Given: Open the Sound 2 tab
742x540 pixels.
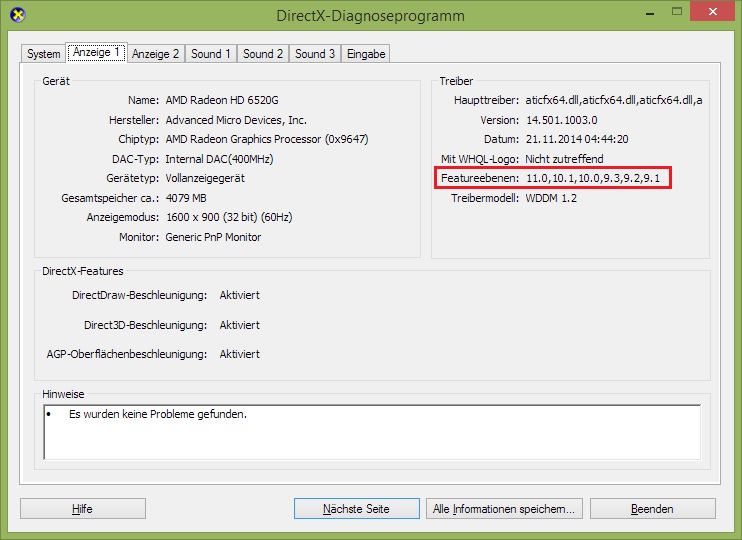Looking at the screenshot, I should [263, 54].
